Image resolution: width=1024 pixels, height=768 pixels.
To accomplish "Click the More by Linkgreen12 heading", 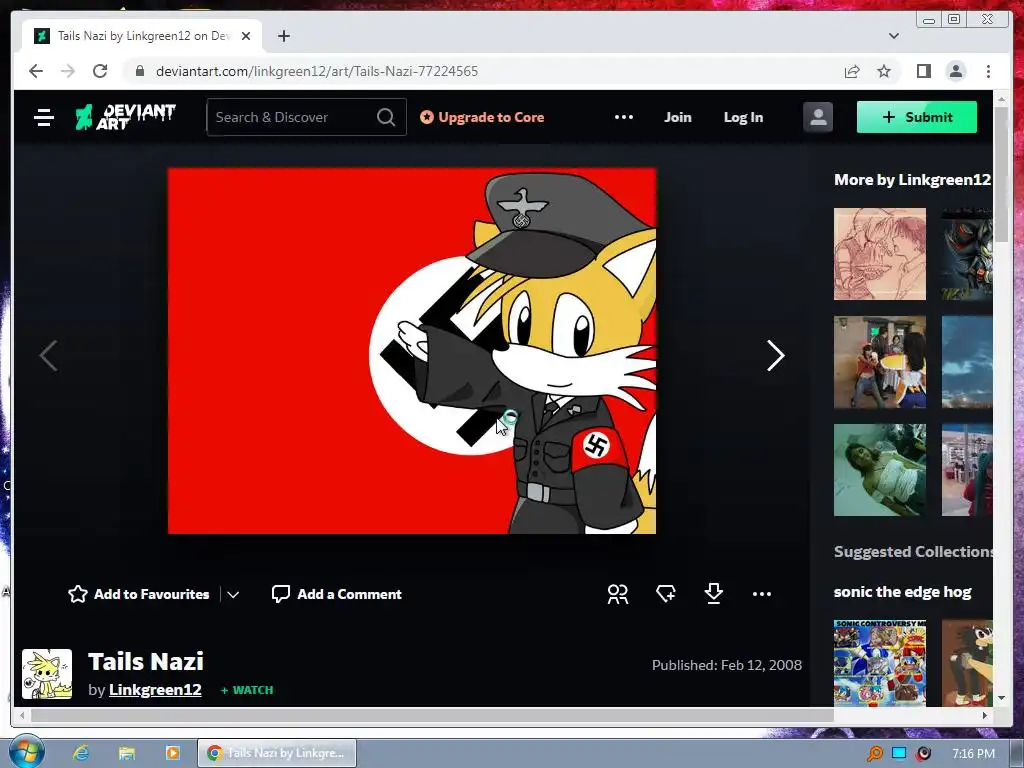I will click(912, 180).
